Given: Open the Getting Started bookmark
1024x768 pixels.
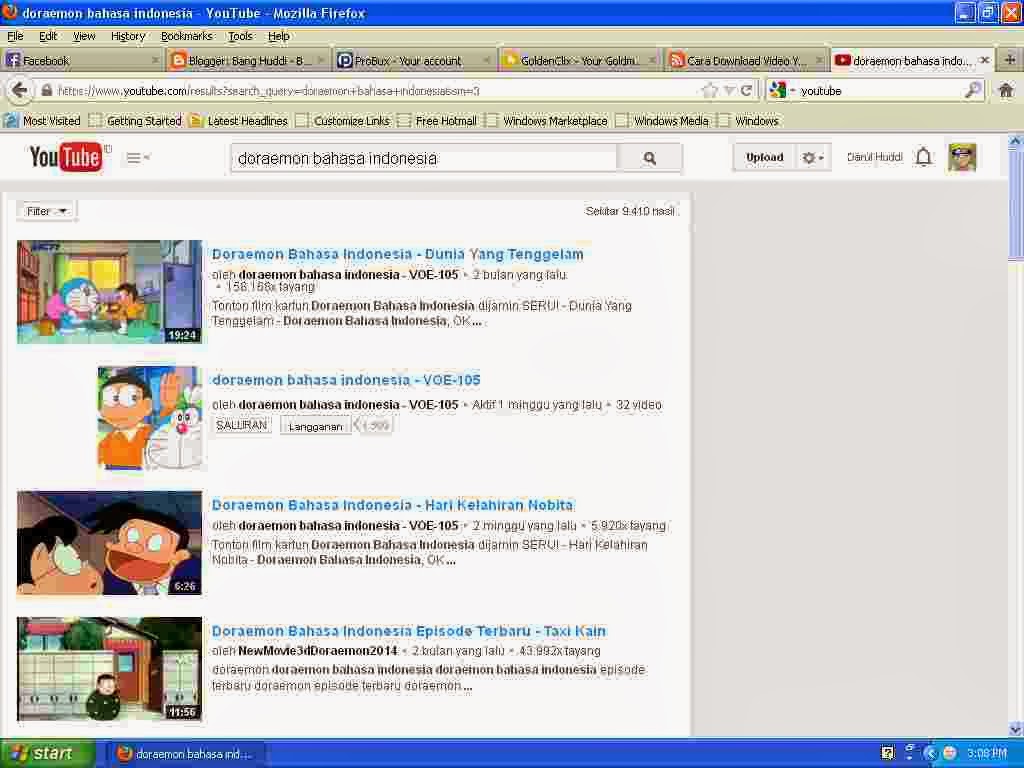Looking at the screenshot, I should pos(136,121).
